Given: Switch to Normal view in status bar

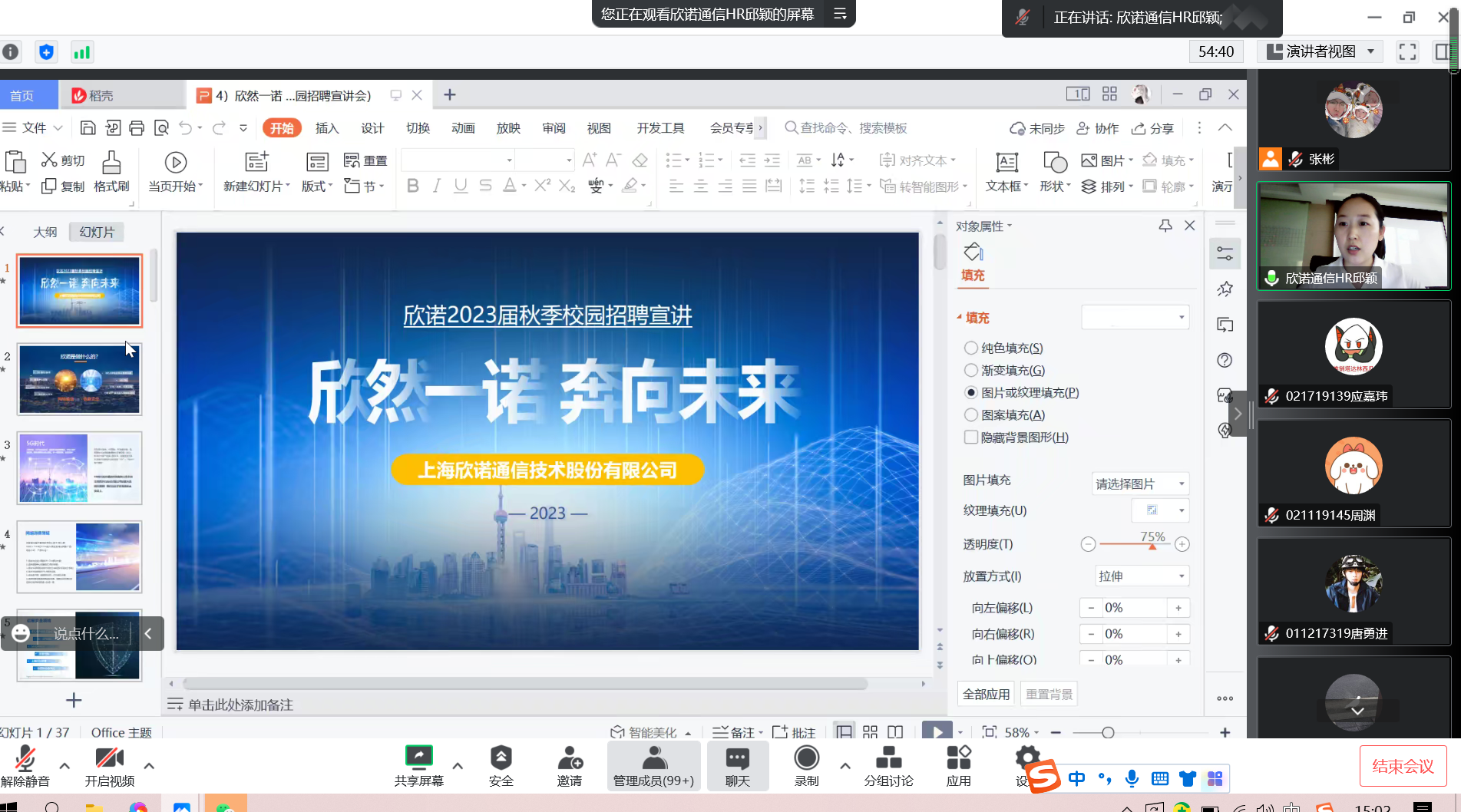Looking at the screenshot, I should pos(845,731).
